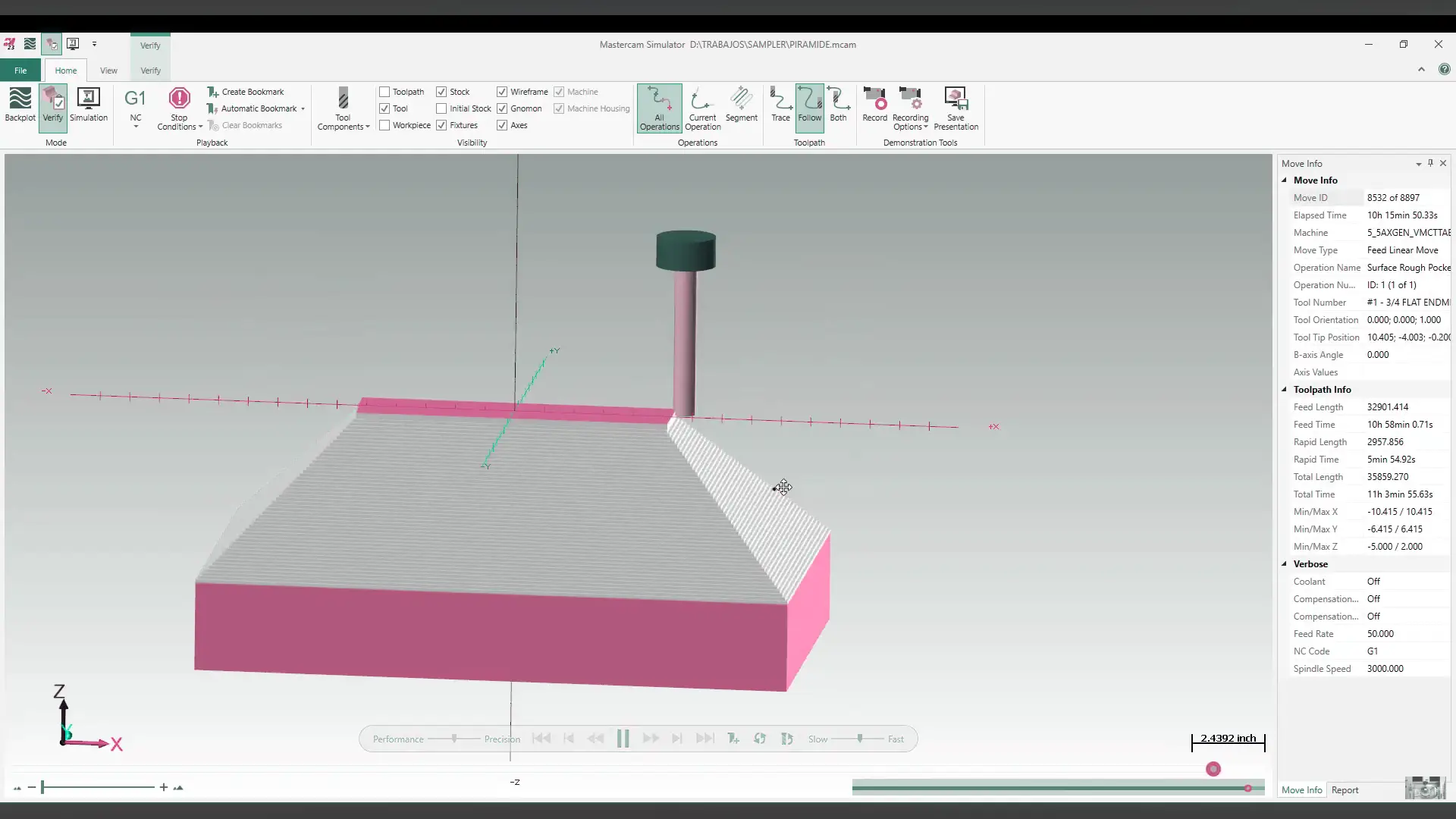Collapse the Toolpath Info section
The height and width of the screenshot is (819, 1456).
pos(1285,390)
